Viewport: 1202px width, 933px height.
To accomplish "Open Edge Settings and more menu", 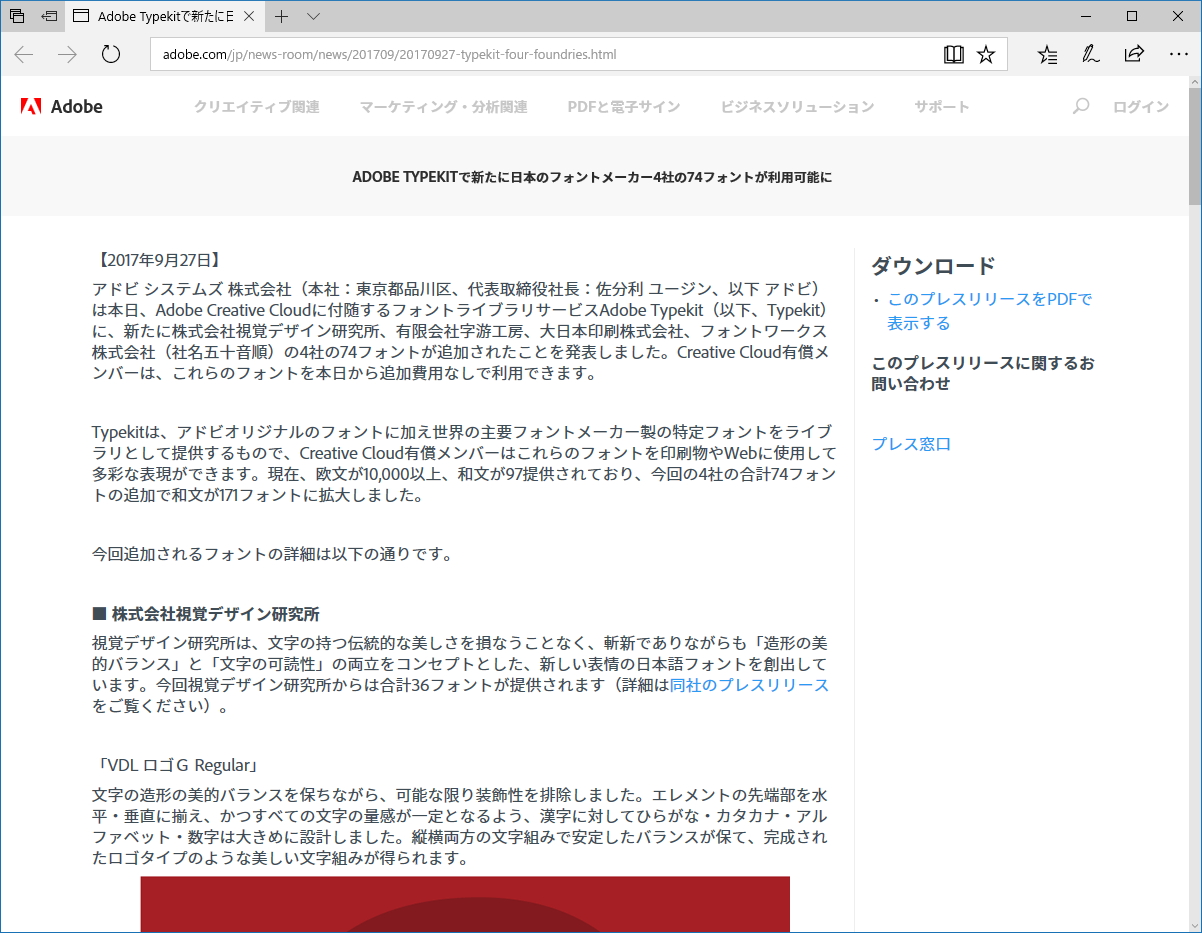I will [x=1178, y=54].
